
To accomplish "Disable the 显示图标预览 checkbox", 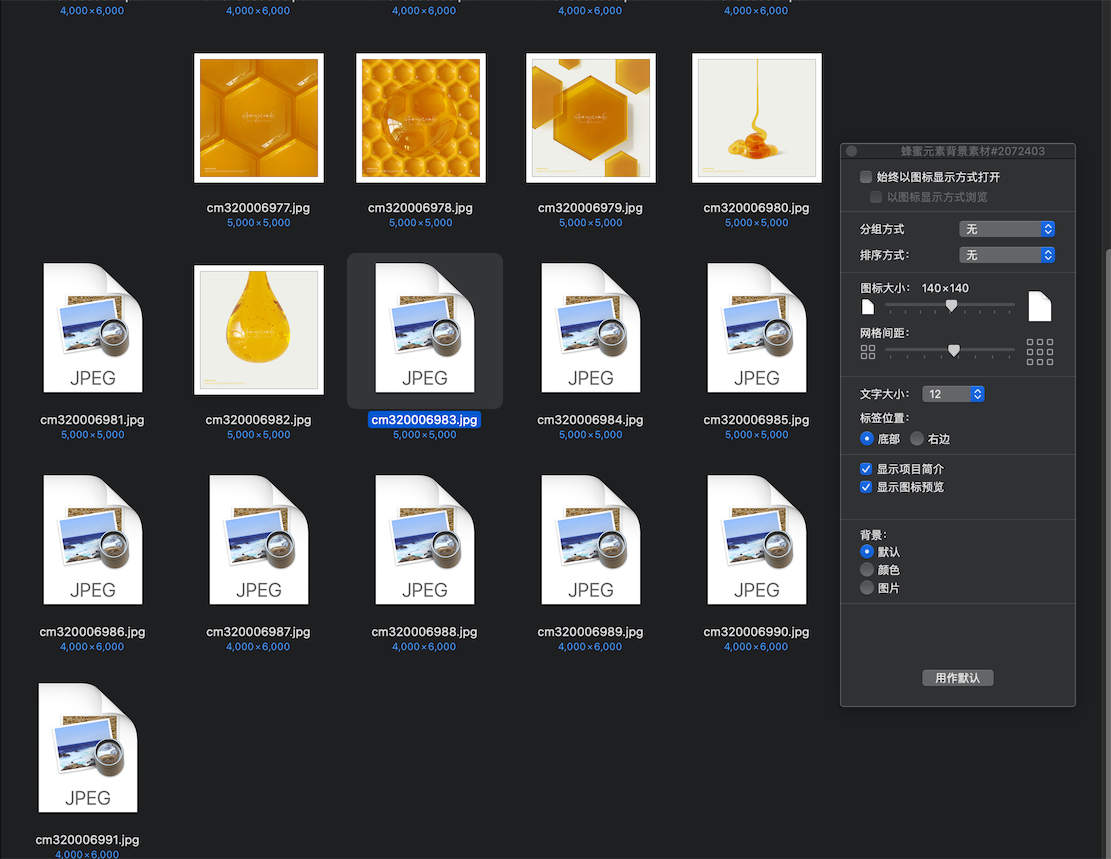I will tap(866, 487).
